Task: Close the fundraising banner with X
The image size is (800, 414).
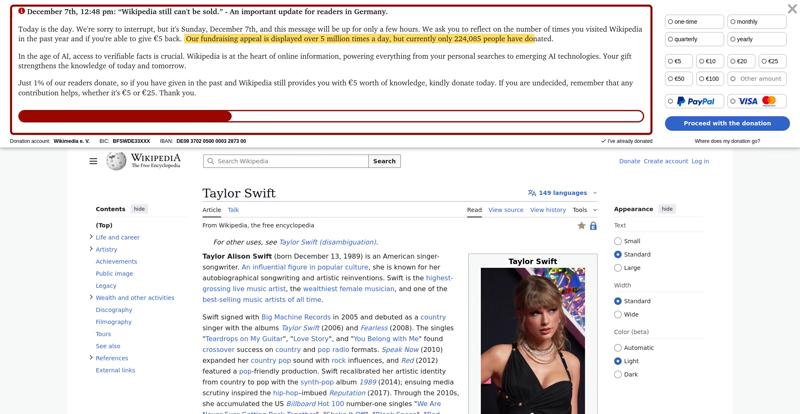Action: (792, 9)
